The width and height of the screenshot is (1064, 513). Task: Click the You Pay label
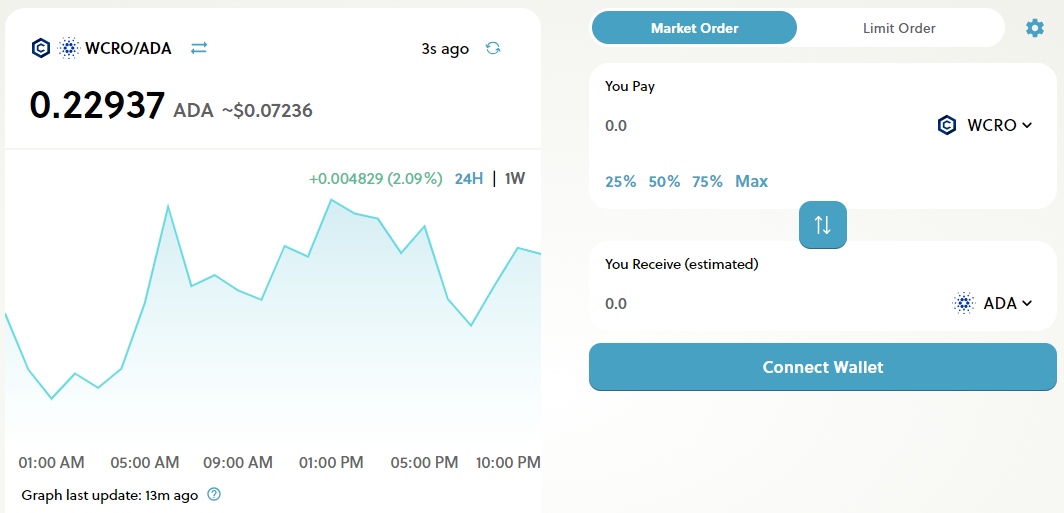coord(630,87)
